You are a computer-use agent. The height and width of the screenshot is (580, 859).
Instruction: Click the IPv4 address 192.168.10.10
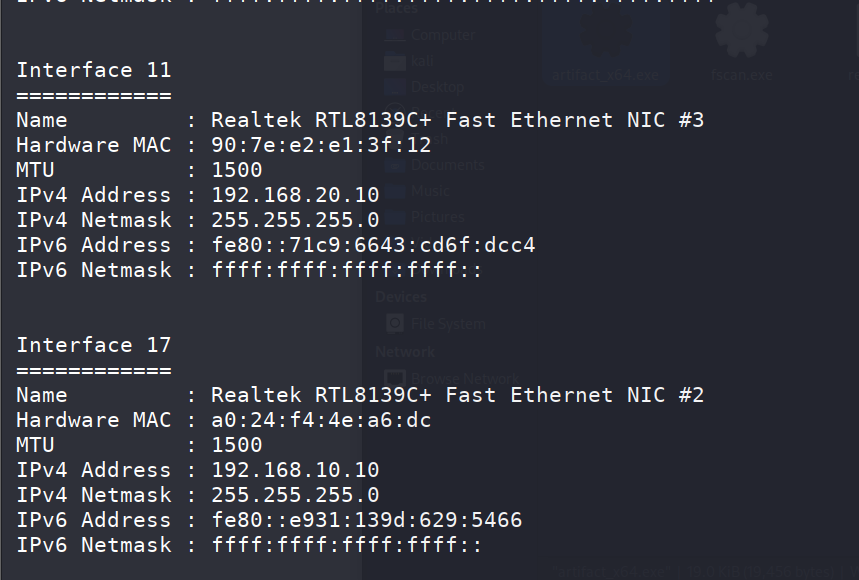point(295,470)
